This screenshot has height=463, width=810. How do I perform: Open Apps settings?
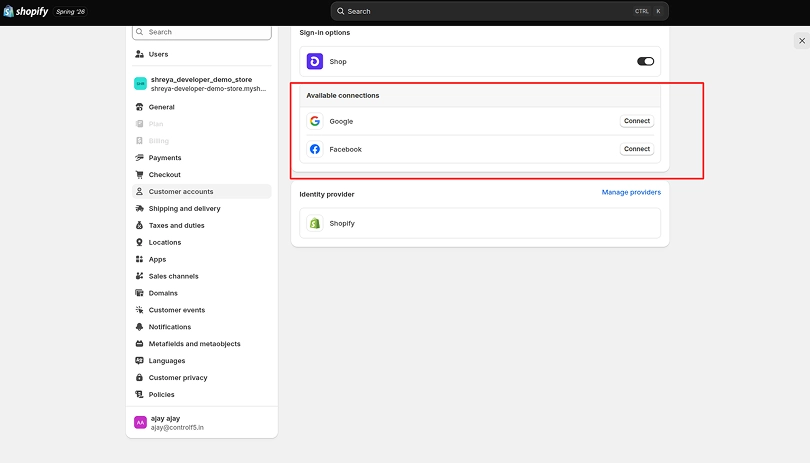[x=201, y=259]
